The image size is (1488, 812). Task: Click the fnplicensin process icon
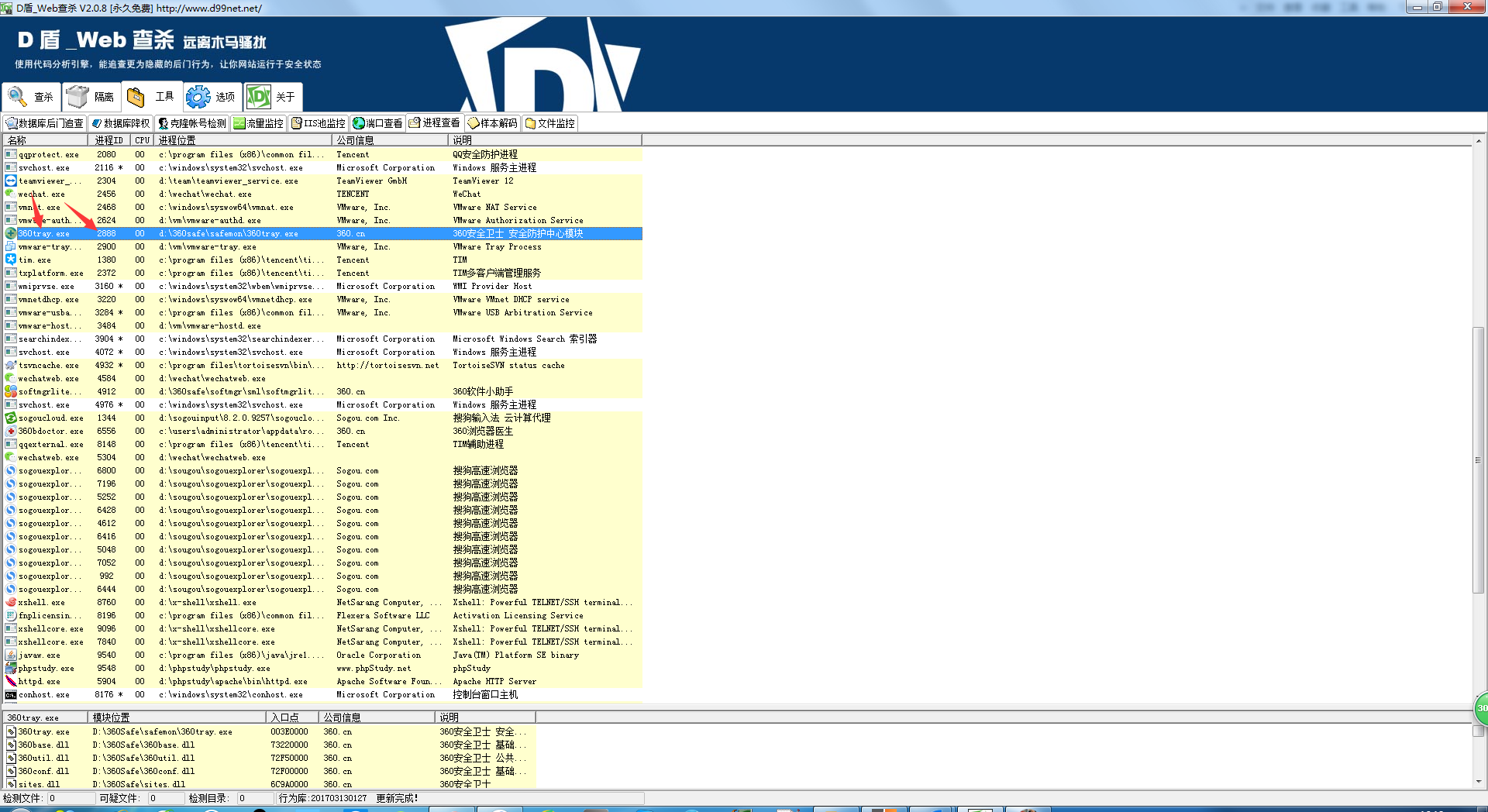(x=11, y=615)
